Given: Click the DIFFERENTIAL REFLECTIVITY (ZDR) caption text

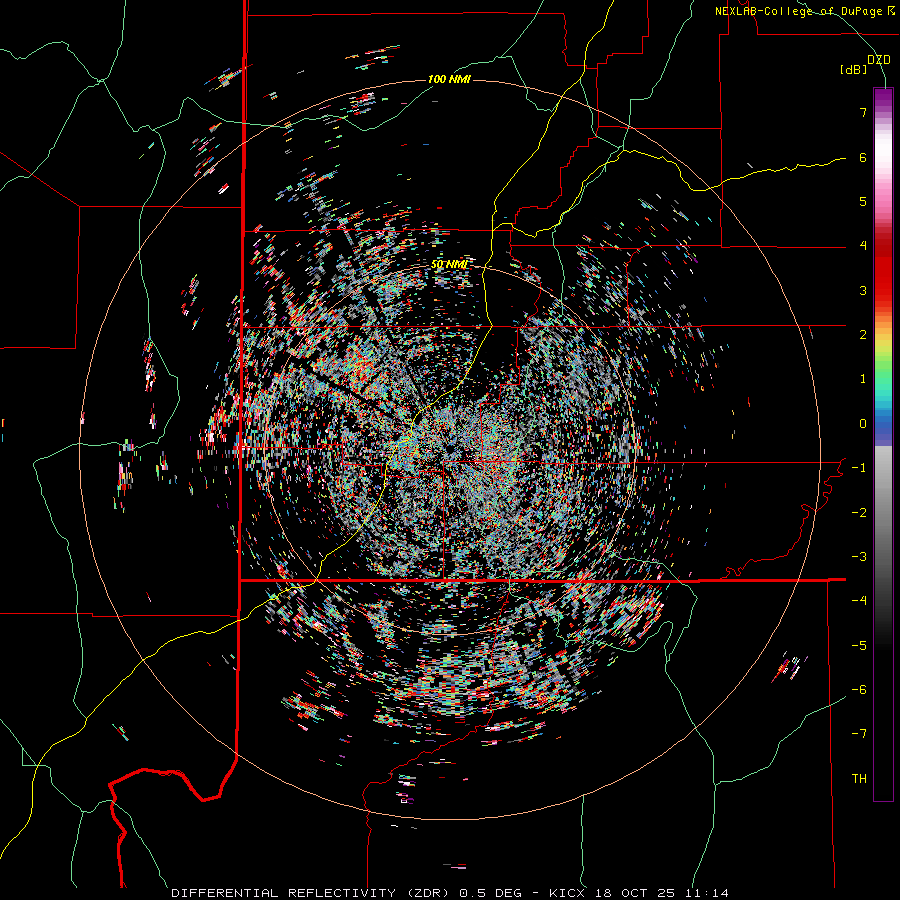Looking at the screenshot, I should coord(313,893).
